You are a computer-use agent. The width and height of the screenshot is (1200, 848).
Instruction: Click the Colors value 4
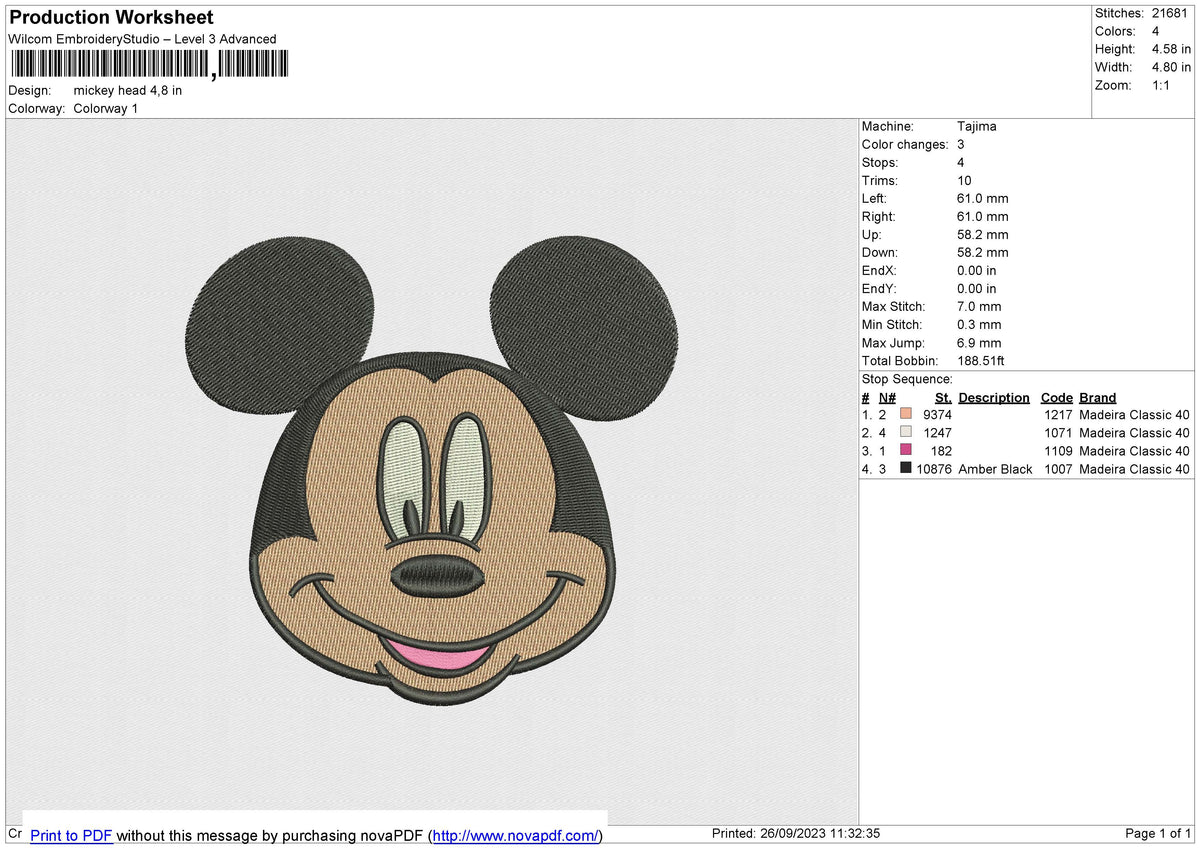pos(1157,31)
